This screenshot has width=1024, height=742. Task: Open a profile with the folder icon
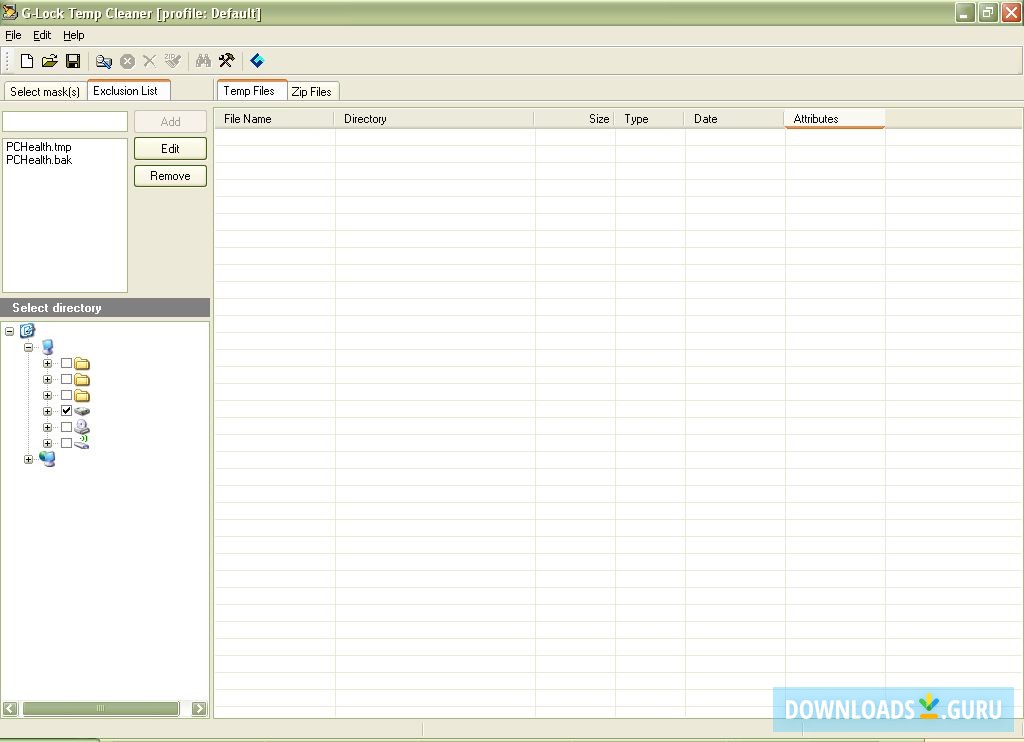(49, 61)
